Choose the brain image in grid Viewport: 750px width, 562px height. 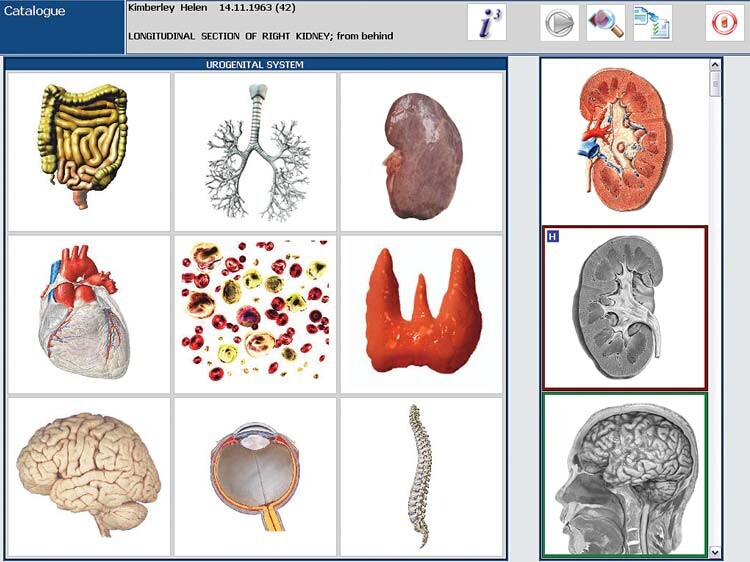88,477
